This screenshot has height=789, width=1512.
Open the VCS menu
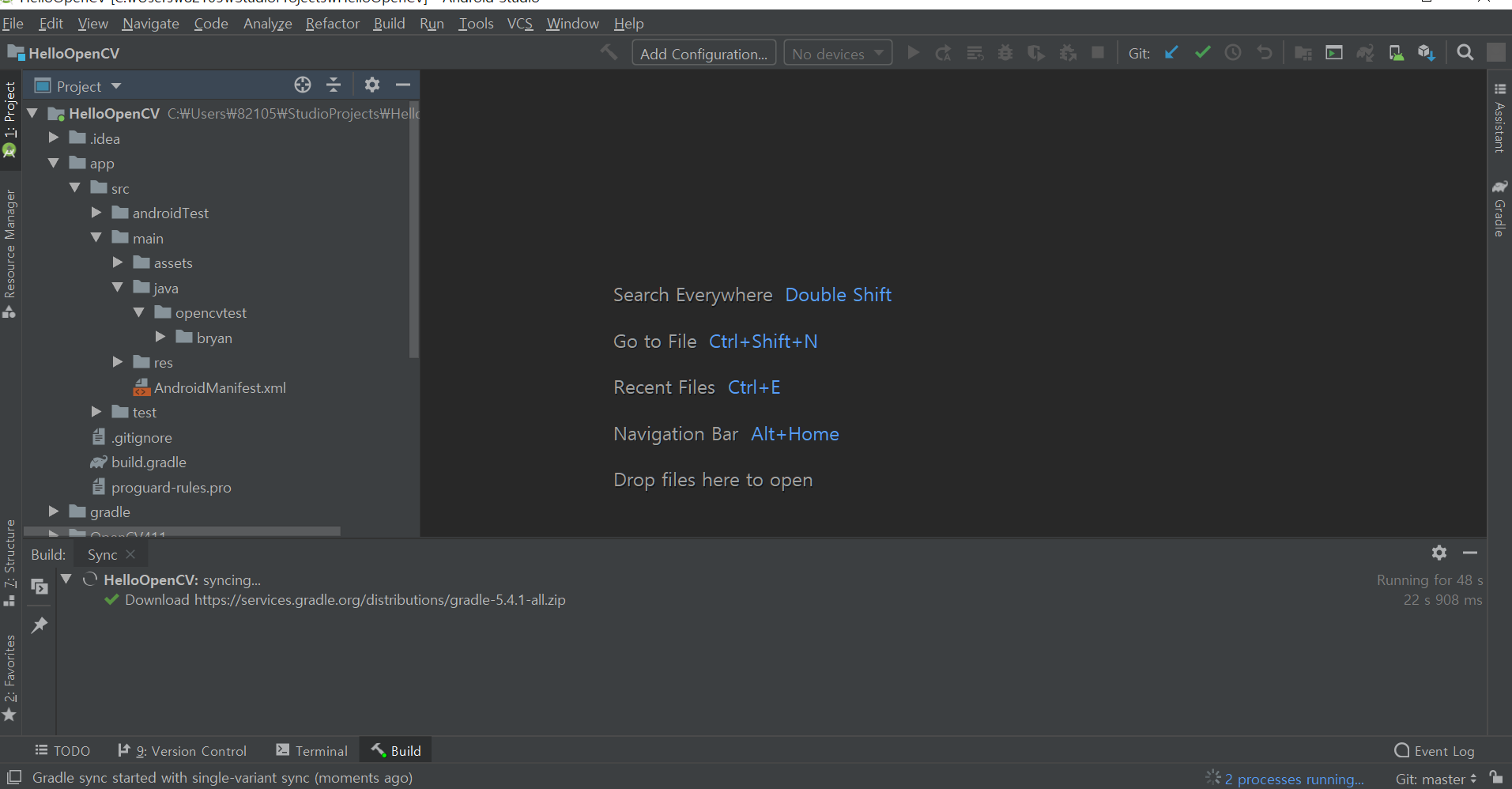(x=520, y=24)
